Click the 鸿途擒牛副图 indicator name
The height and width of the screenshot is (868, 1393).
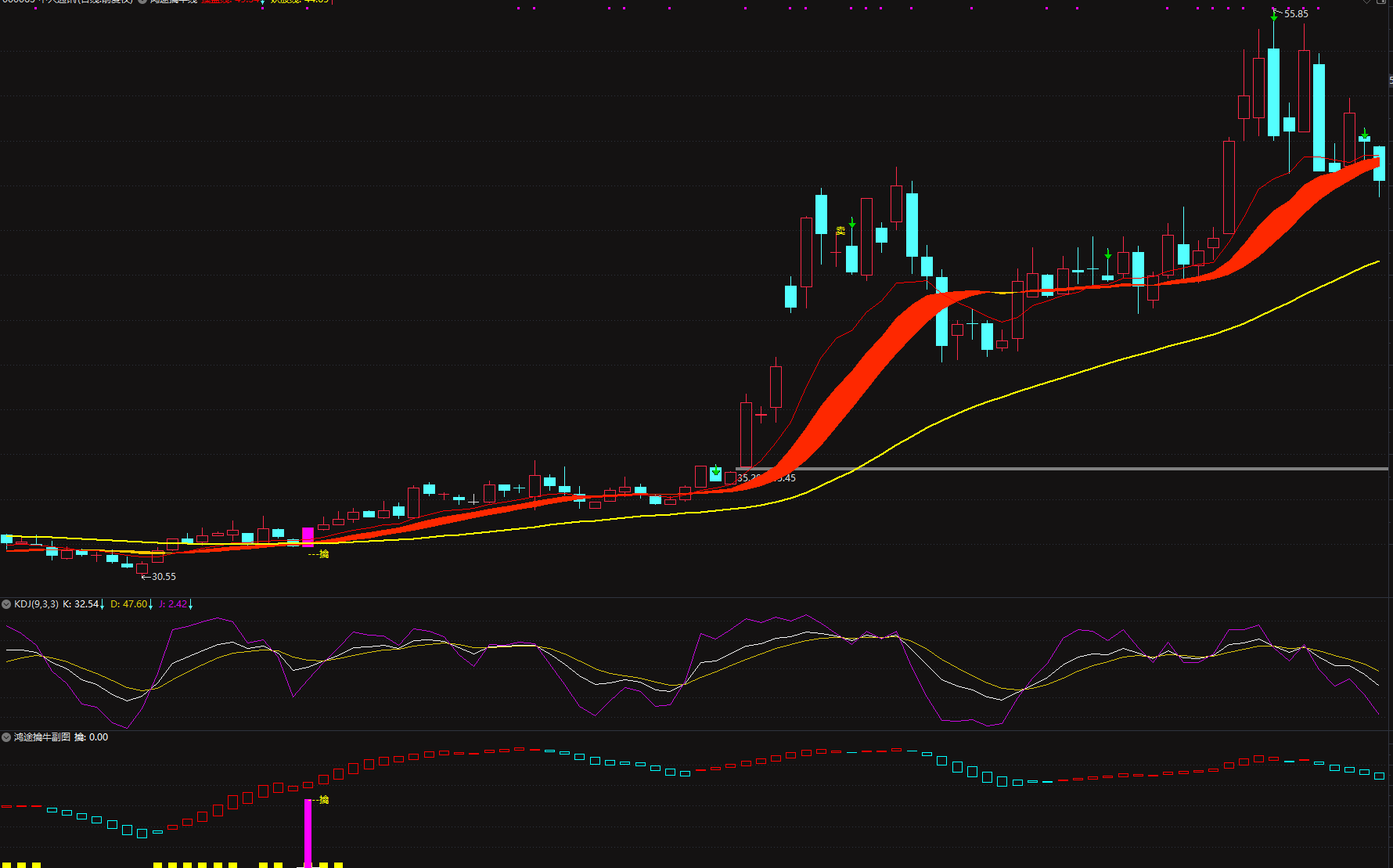tap(42, 737)
